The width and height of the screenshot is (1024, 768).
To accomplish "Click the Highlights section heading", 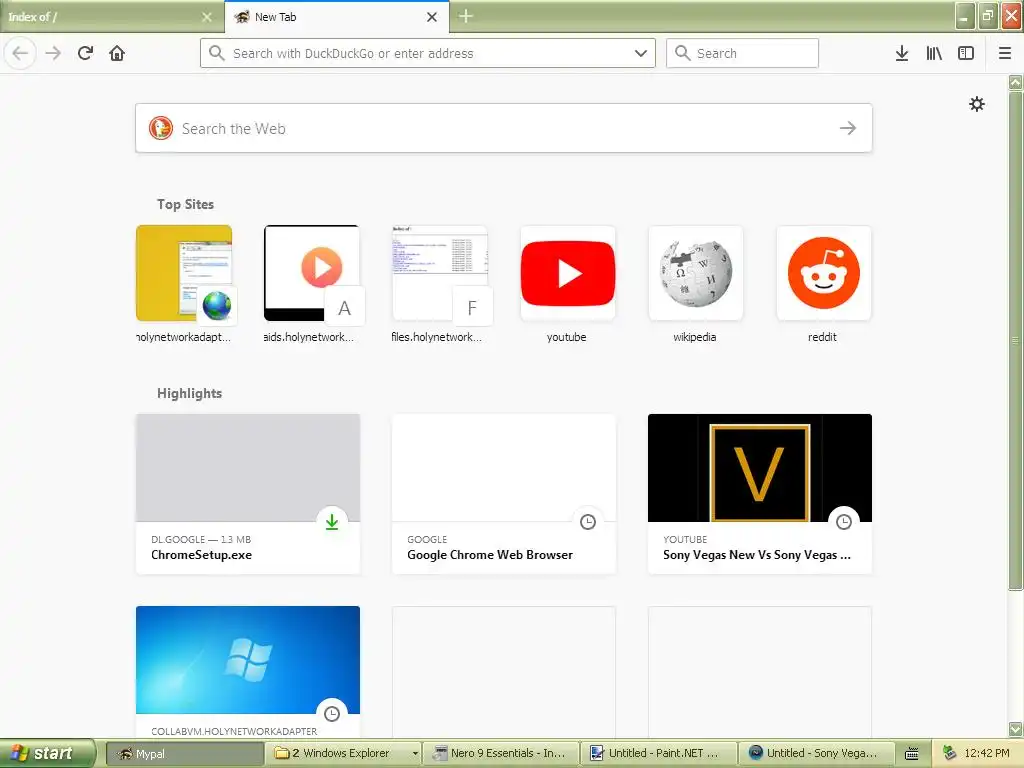I will click(189, 393).
